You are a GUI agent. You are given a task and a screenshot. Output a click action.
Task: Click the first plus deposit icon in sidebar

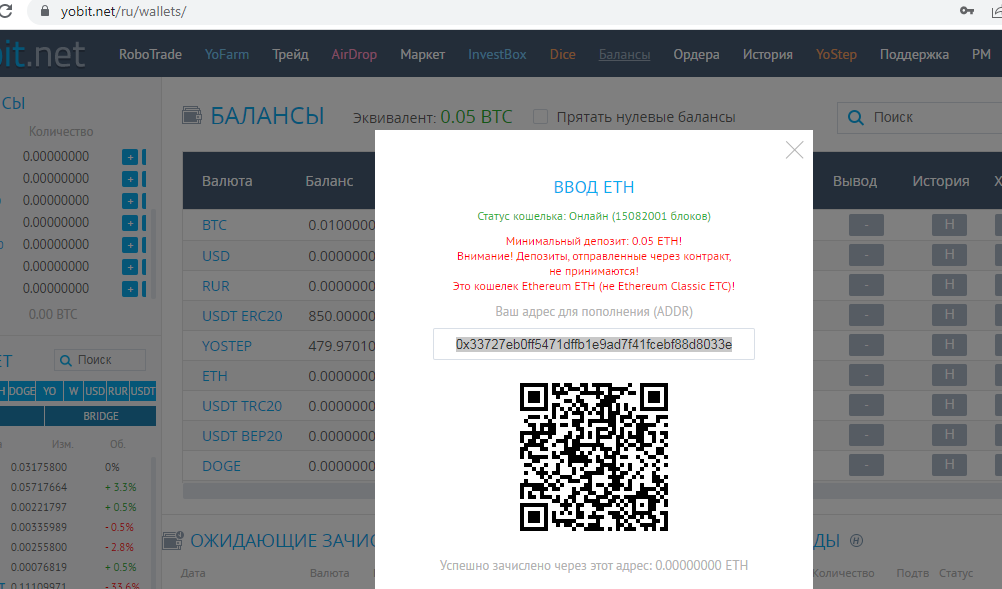click(x=130, y=157)
